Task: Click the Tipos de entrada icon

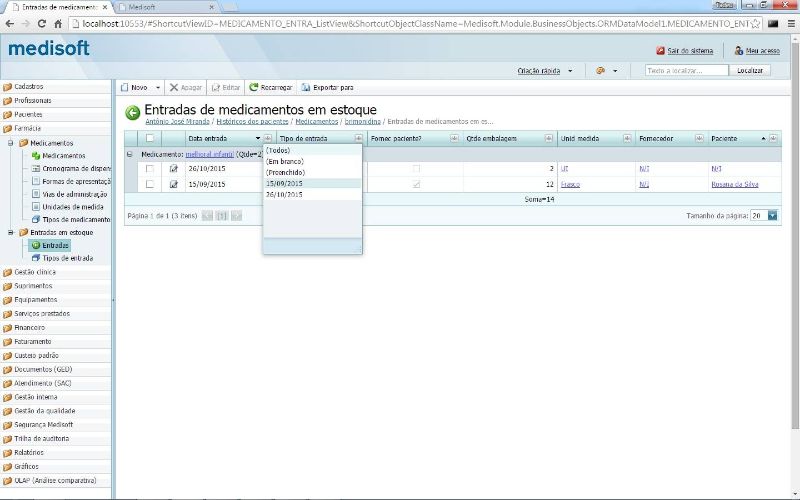Action: coord(36,258)
